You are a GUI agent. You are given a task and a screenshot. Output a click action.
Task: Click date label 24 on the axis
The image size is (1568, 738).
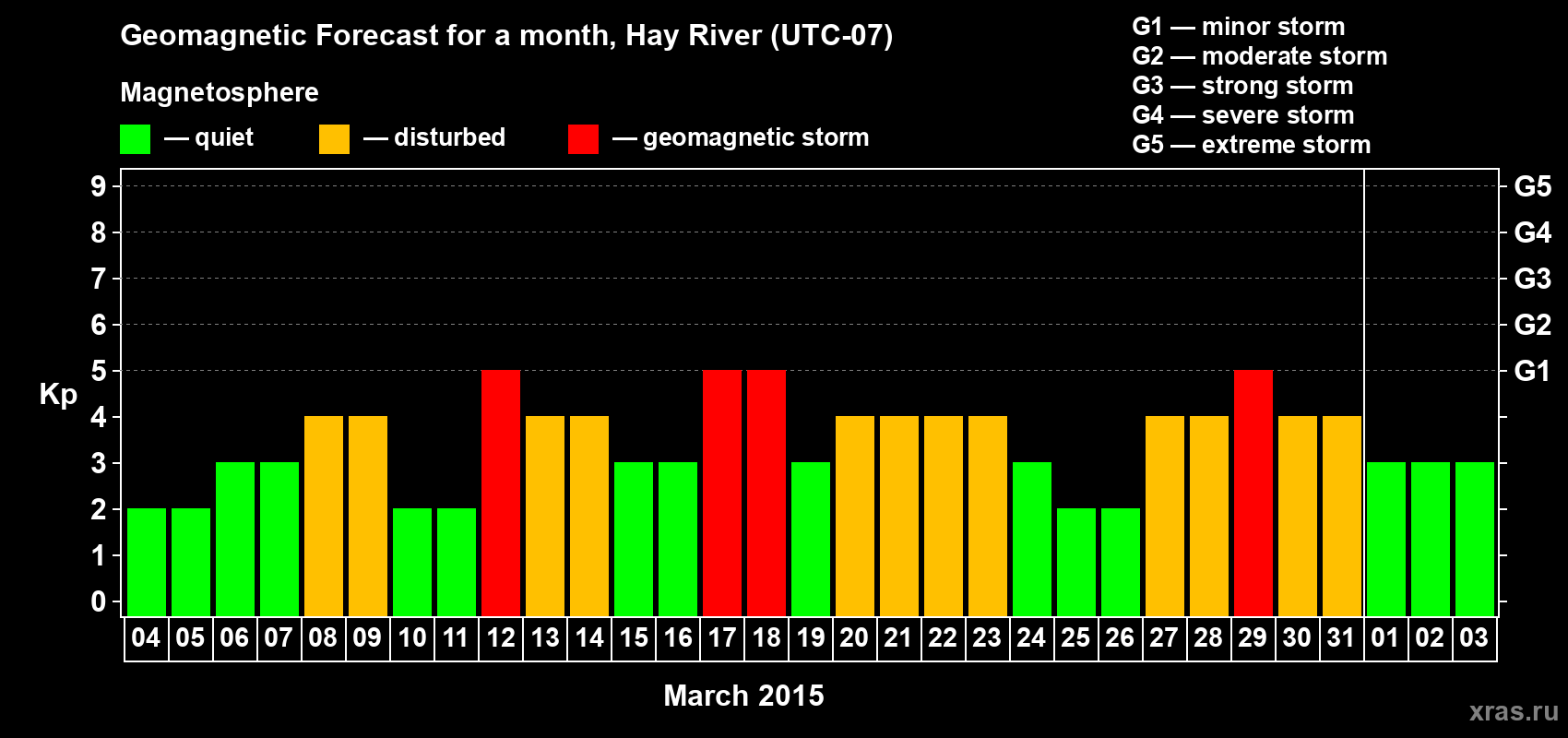[x=1031, y=637]
